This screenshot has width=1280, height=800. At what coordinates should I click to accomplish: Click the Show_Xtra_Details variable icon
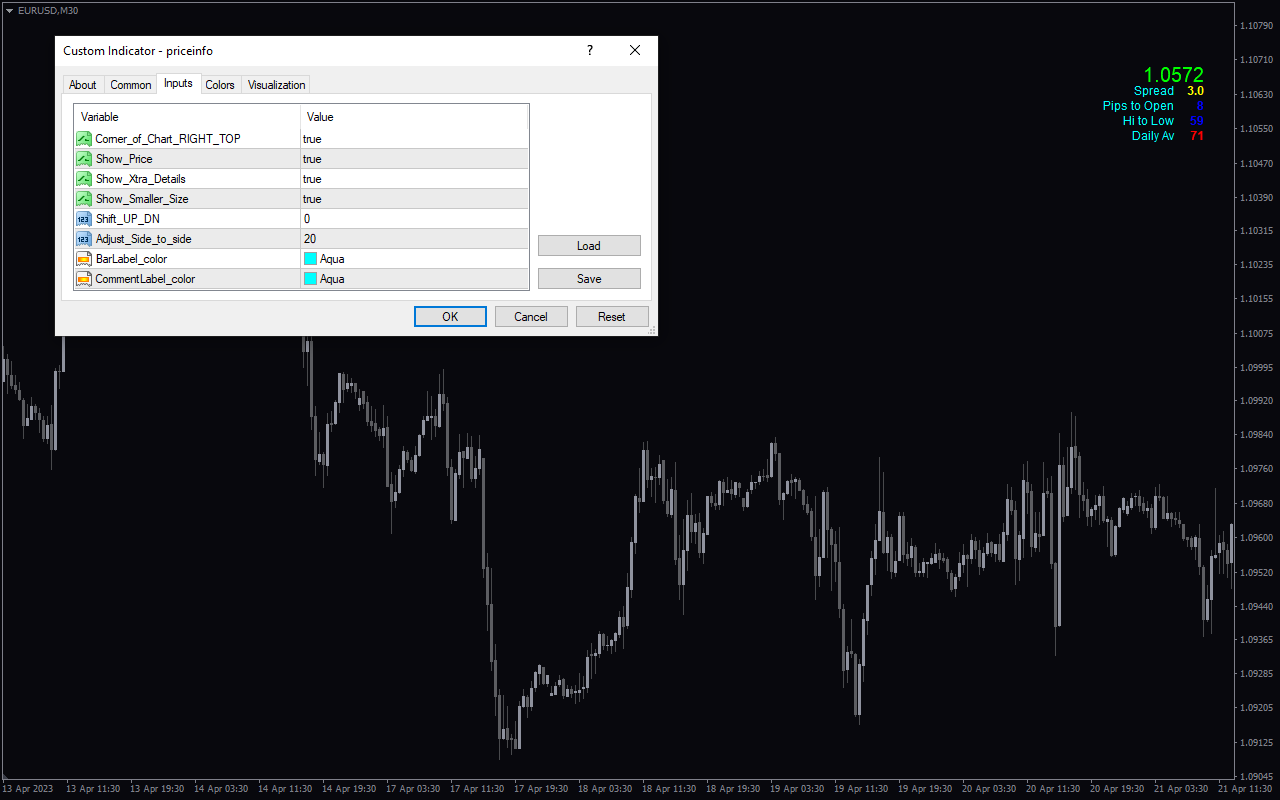pos(84,179)
